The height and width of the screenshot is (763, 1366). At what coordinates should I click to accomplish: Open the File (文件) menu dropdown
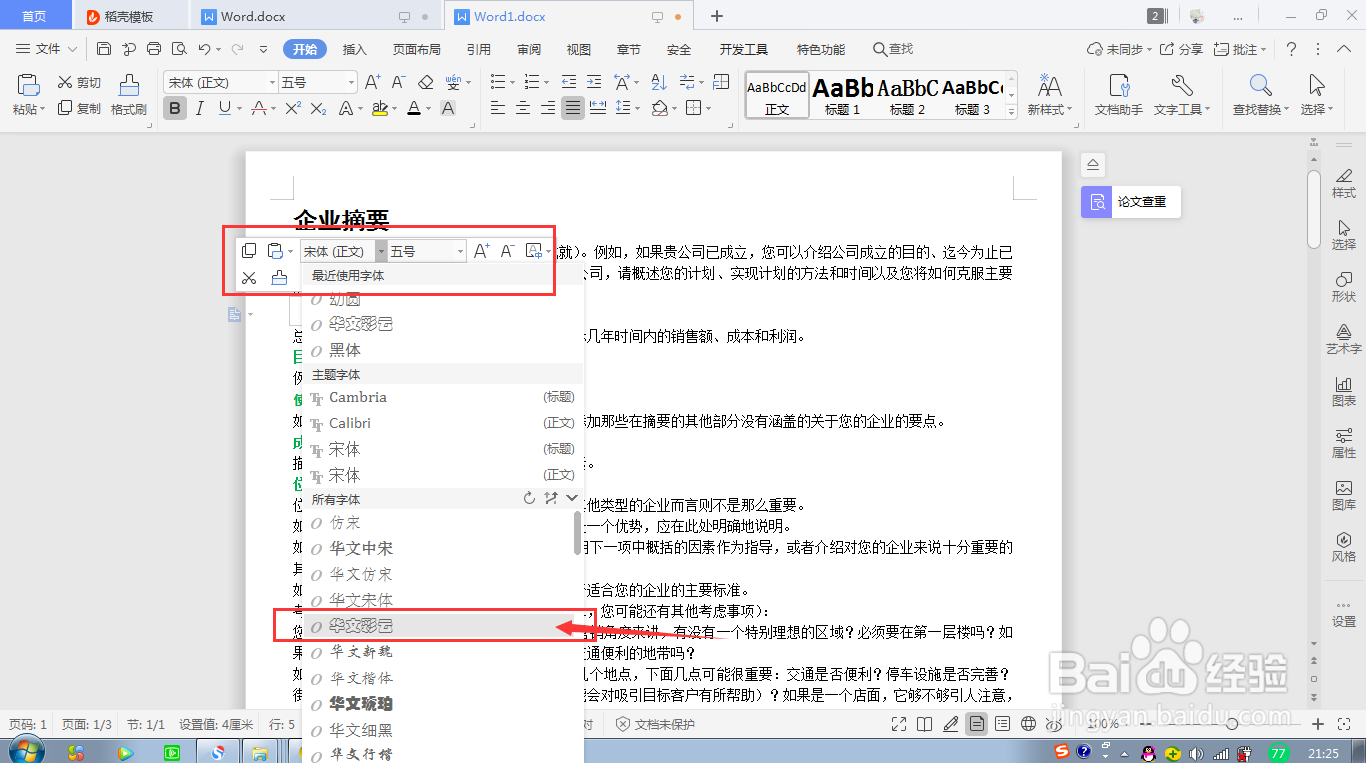point(47,49)
